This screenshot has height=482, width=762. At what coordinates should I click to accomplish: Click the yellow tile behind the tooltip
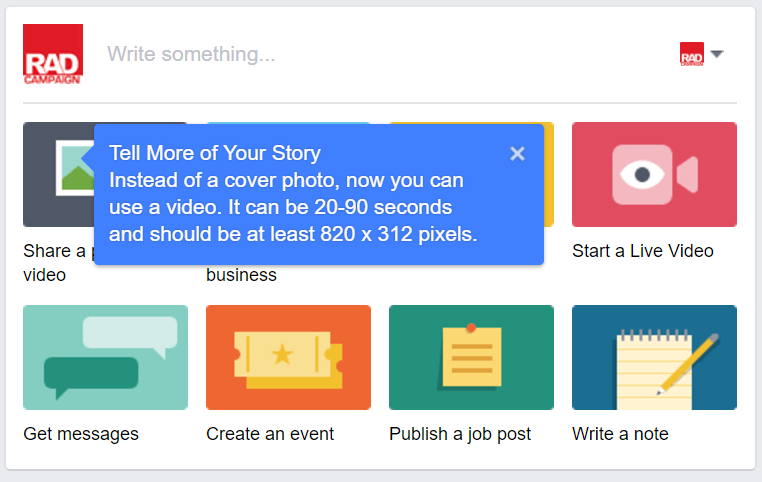coord(549,175)
